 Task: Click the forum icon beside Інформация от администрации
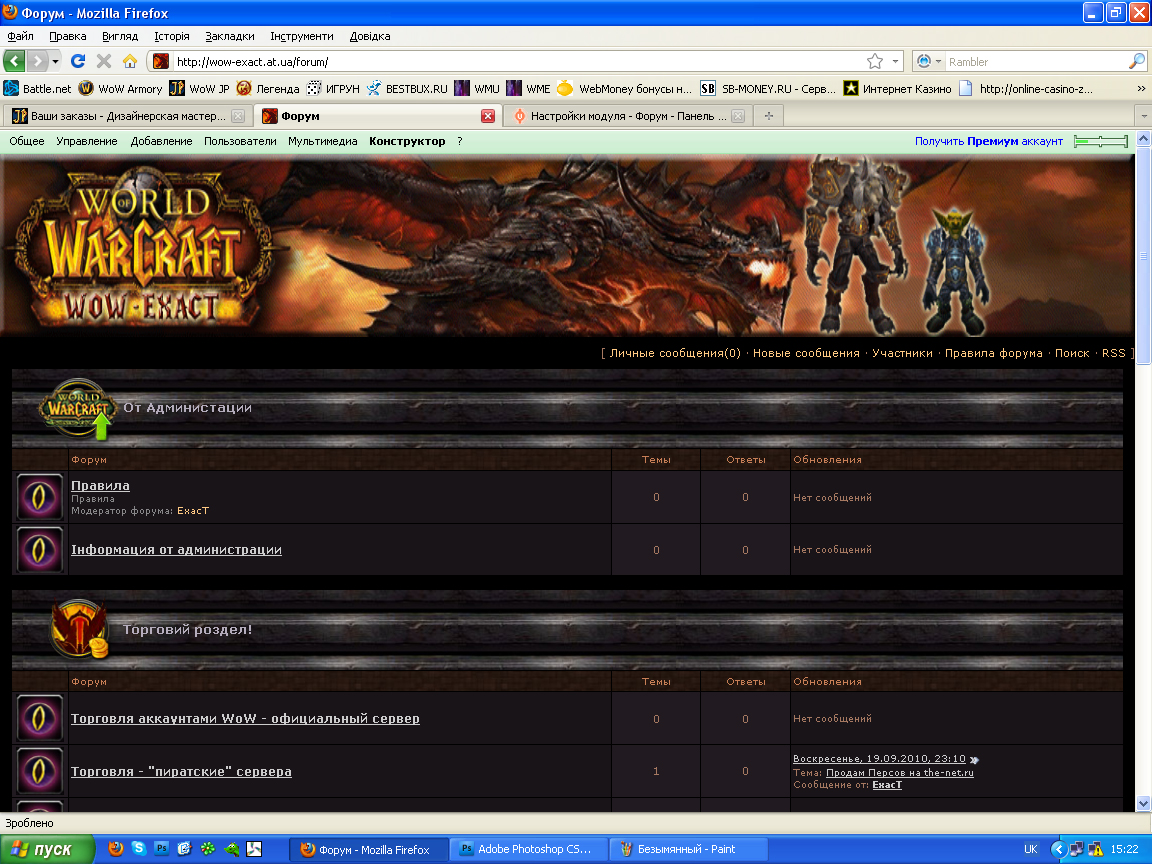click(x=40, y=550)
